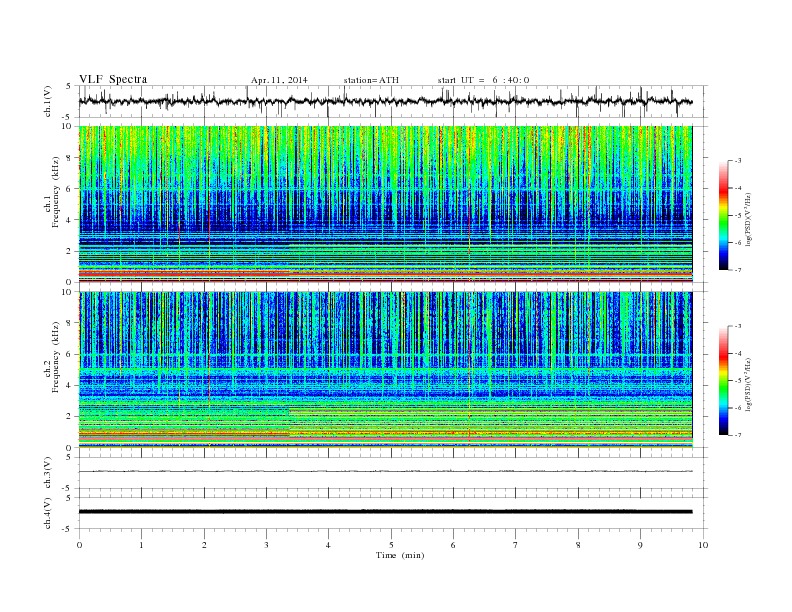This screenshot has height=612, width=792.
Task: Click the "-3" tick on ch.1 colorbar
Action: coord(738,161)
